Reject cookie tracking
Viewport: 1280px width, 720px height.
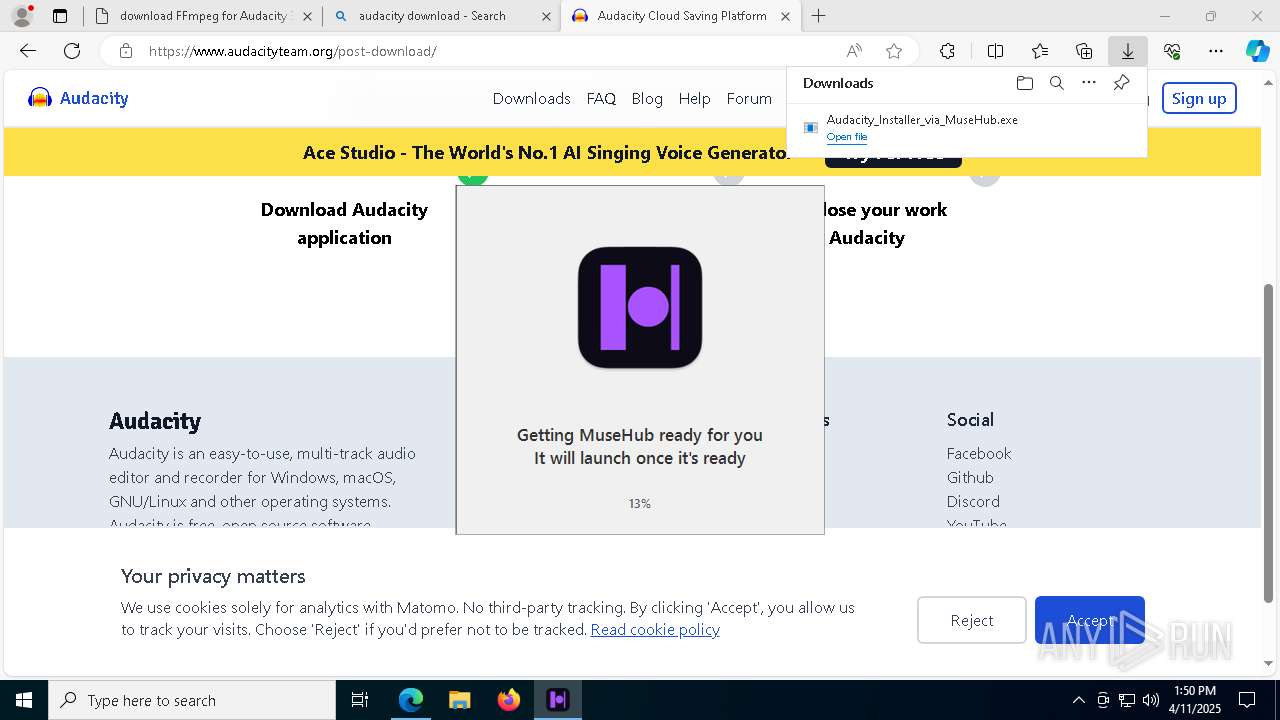pos(972,620)
